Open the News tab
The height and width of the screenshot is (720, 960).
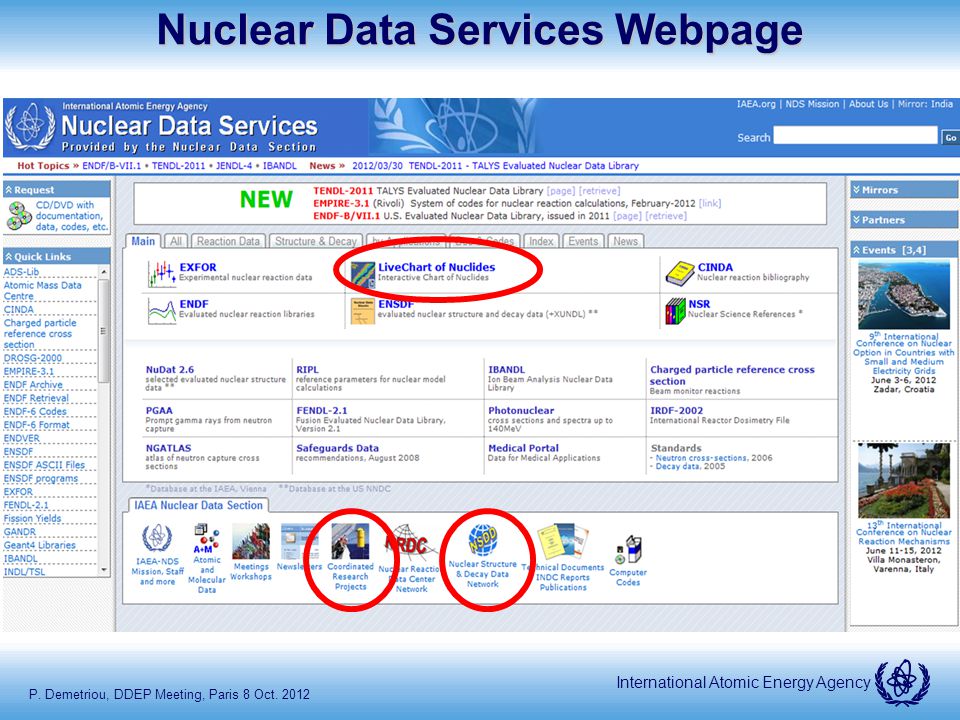(x=625, y=241)
